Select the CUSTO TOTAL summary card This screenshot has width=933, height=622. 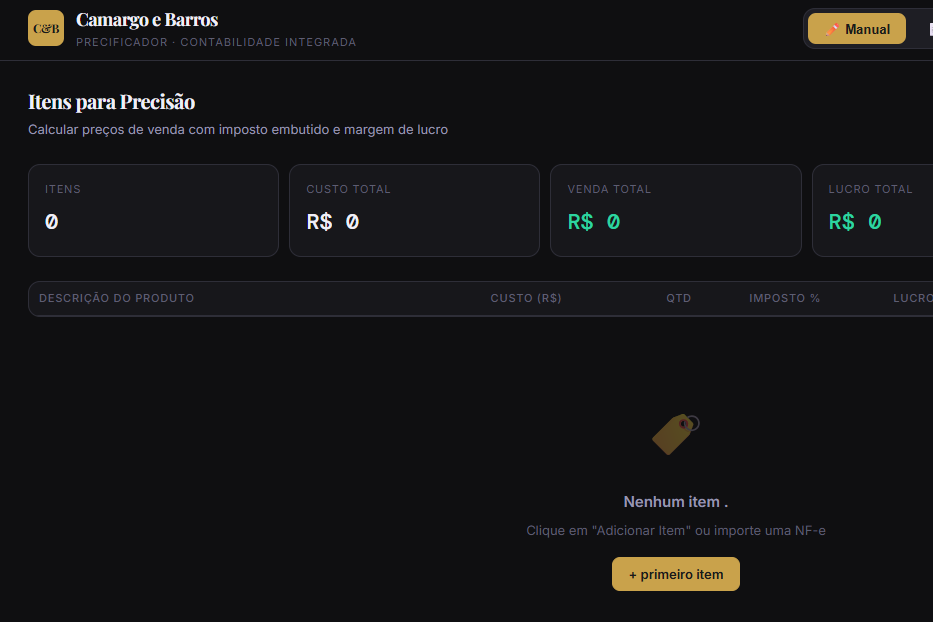(414, 210)
